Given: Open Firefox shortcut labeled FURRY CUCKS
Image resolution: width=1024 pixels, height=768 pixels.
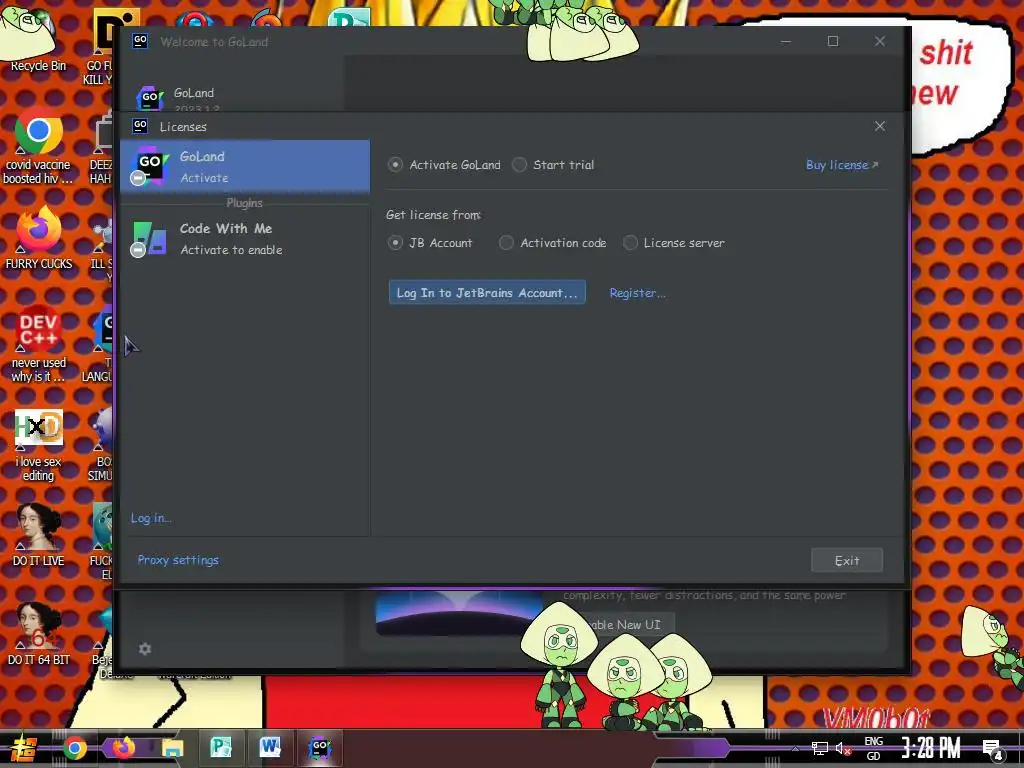Looking at the screenshot, I should click(x=38, y=238).
